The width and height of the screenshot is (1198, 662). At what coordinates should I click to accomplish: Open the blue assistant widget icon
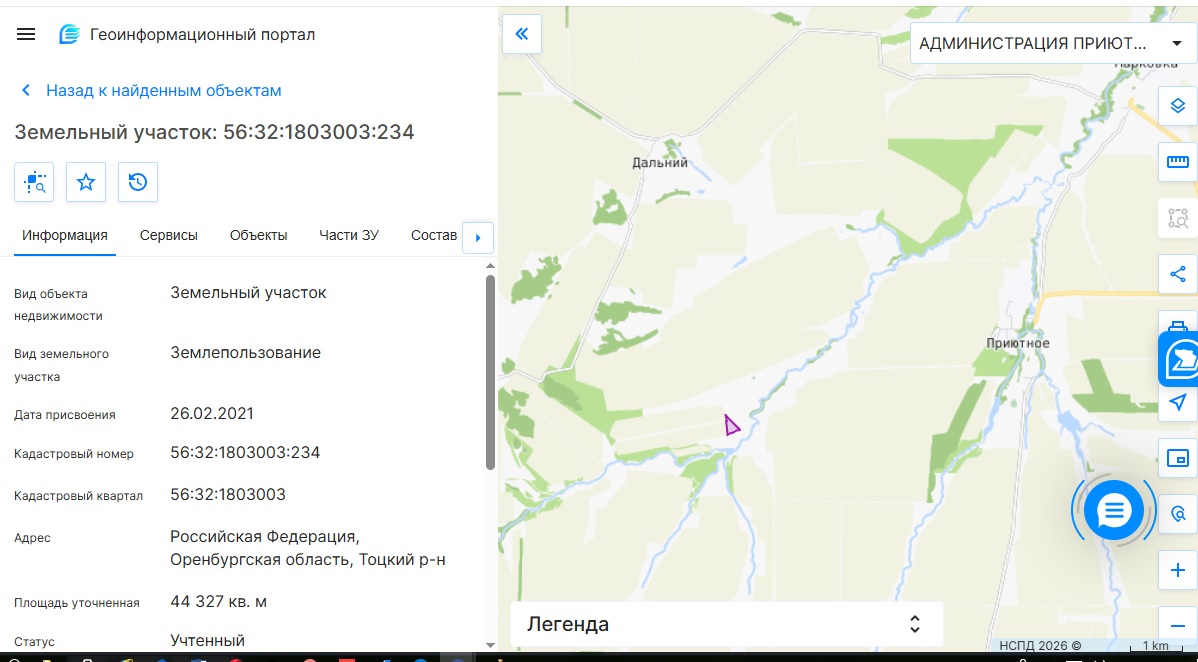(1180, 359)
